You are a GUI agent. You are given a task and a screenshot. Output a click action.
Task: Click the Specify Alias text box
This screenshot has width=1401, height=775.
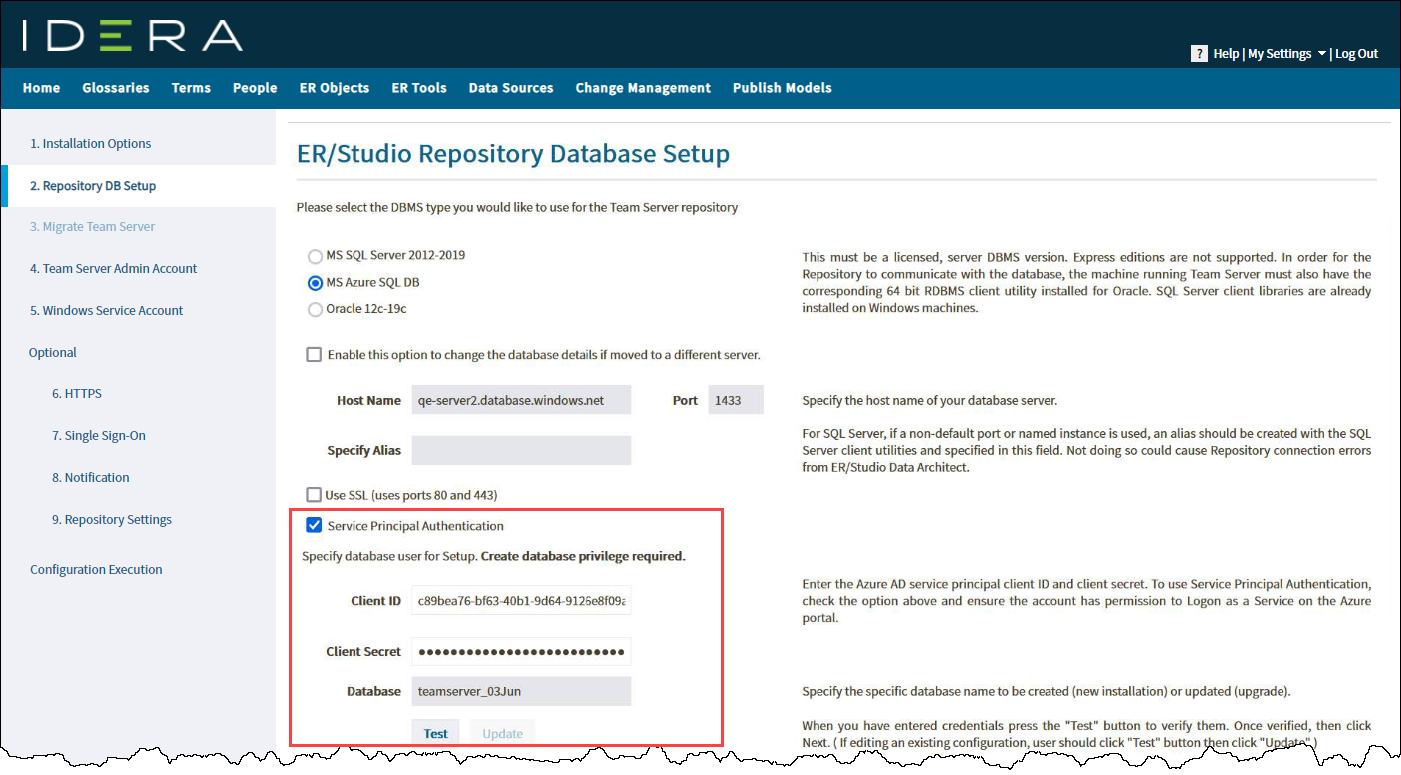pyautogui.click(x=521, y=451)
